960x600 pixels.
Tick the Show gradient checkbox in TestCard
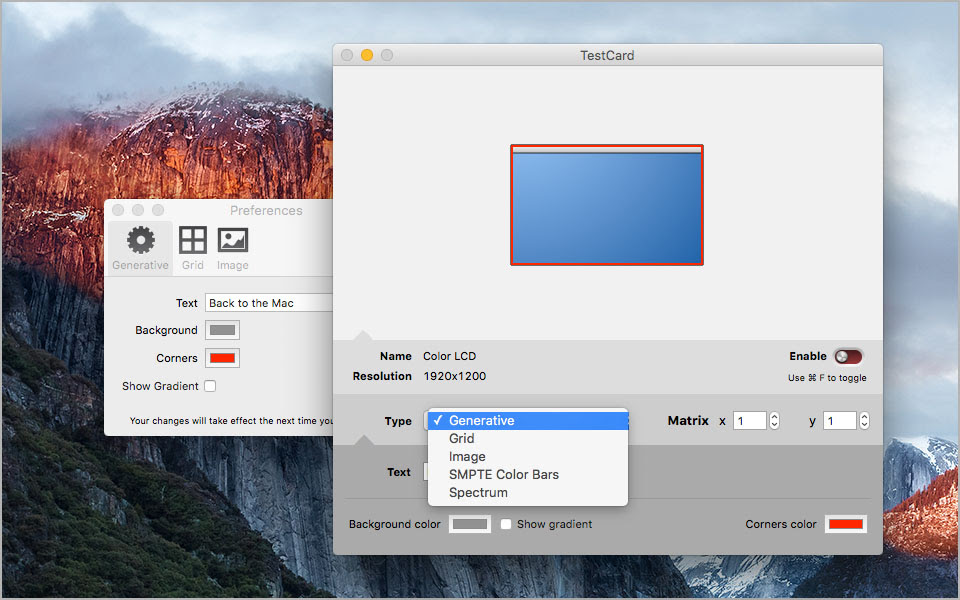tap(506, 524)
